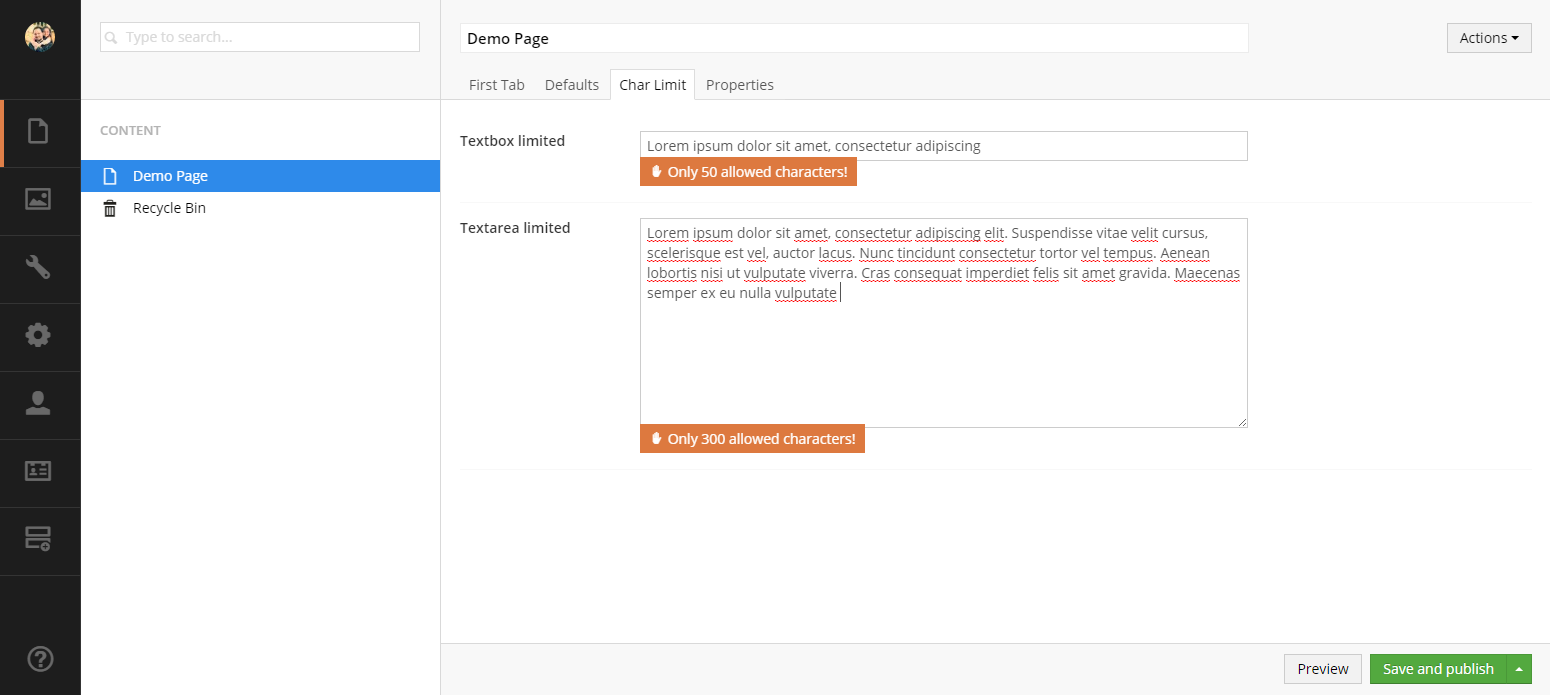Open the Properties tab

click(739, 85)
